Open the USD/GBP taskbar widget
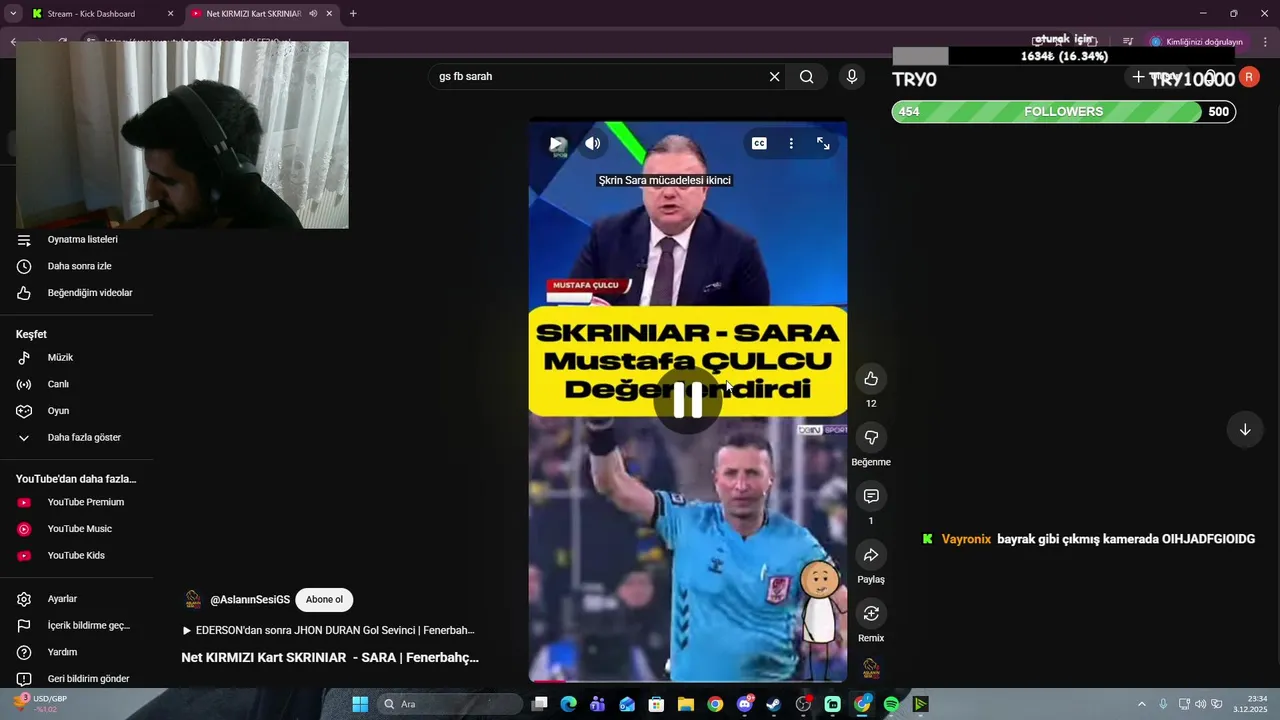1280x720 pixels. coord(40,704)
